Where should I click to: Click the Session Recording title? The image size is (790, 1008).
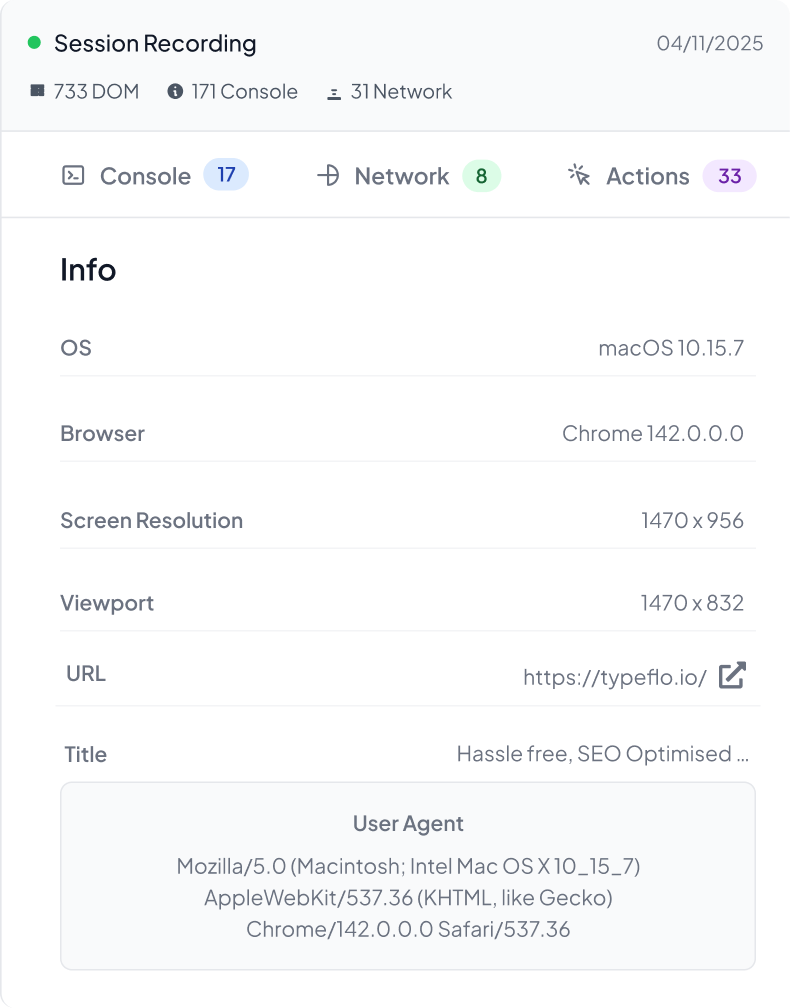[x=155, y=43]
